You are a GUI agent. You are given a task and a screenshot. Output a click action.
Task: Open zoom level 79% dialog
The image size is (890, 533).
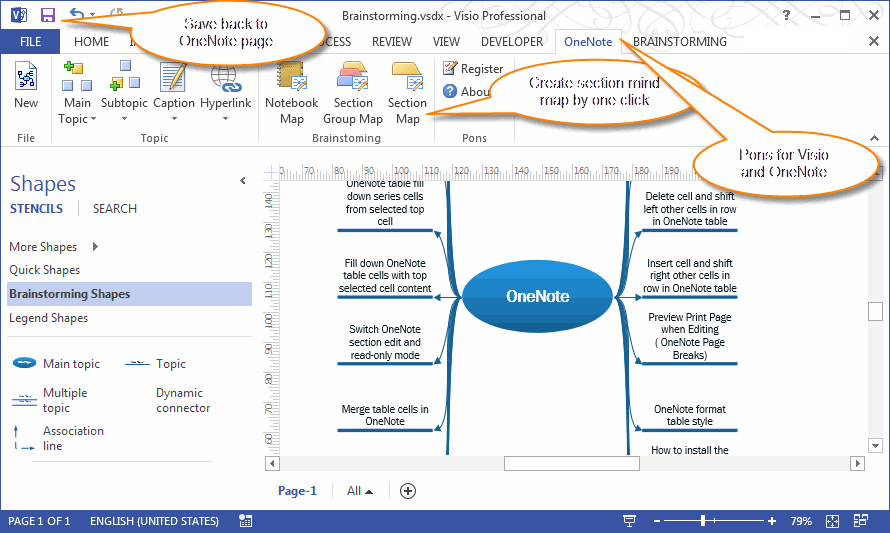pos(801,521)
